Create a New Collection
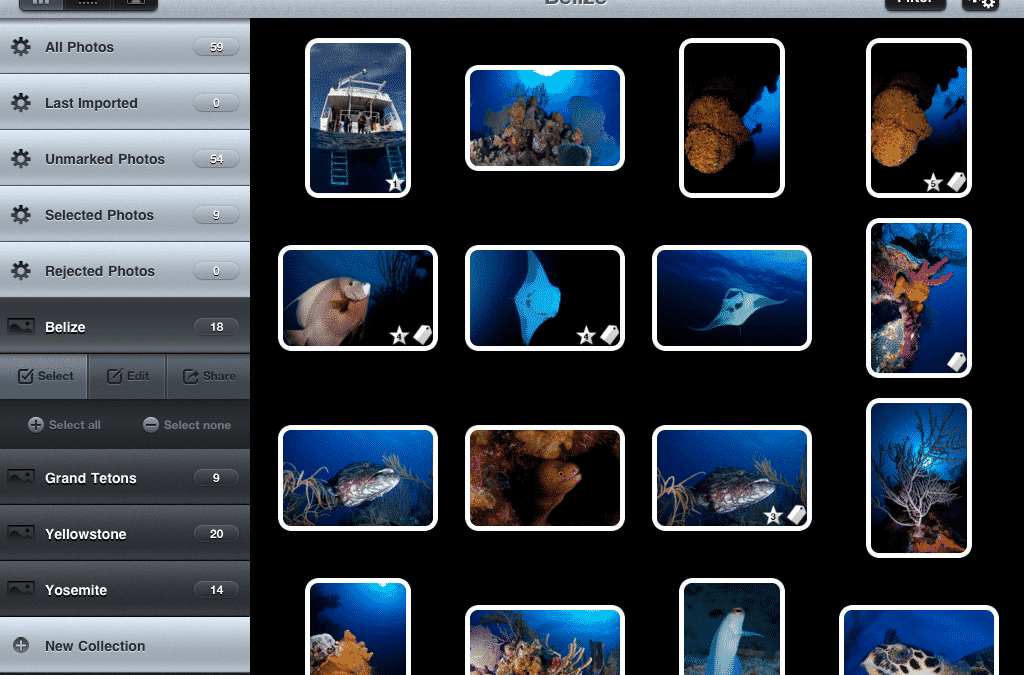This screenshot has height=675, width=1024. click(94, 646)
